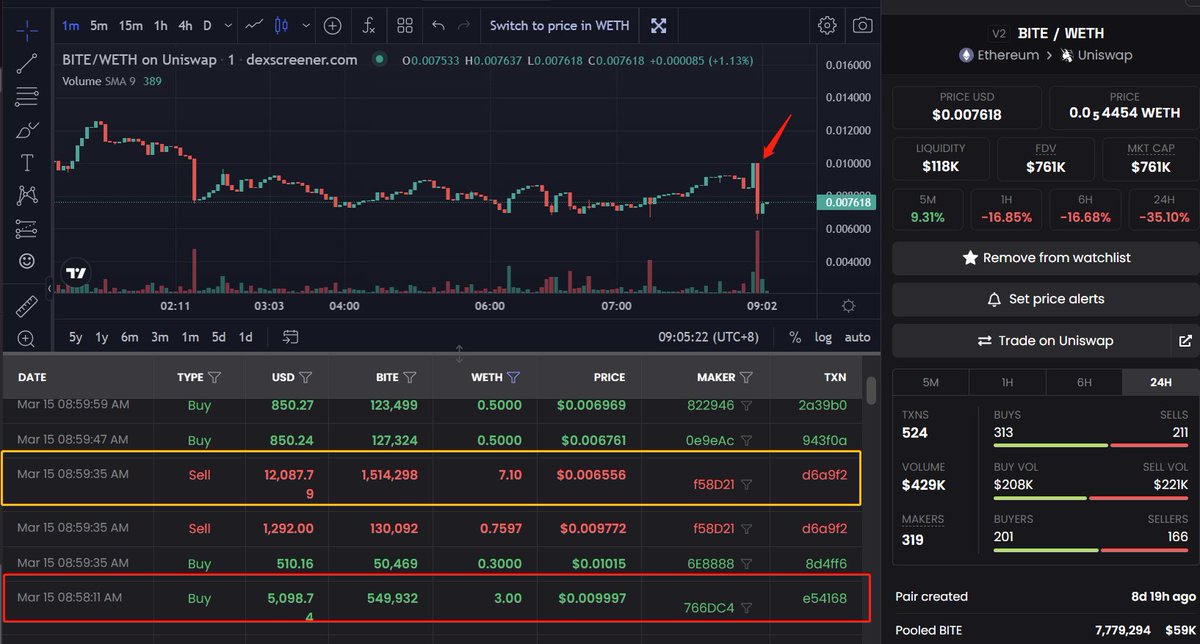Viewport: 1200px width, 644px height.
Task: Set chart range to 1y
Action: click(x=102, y=337)
